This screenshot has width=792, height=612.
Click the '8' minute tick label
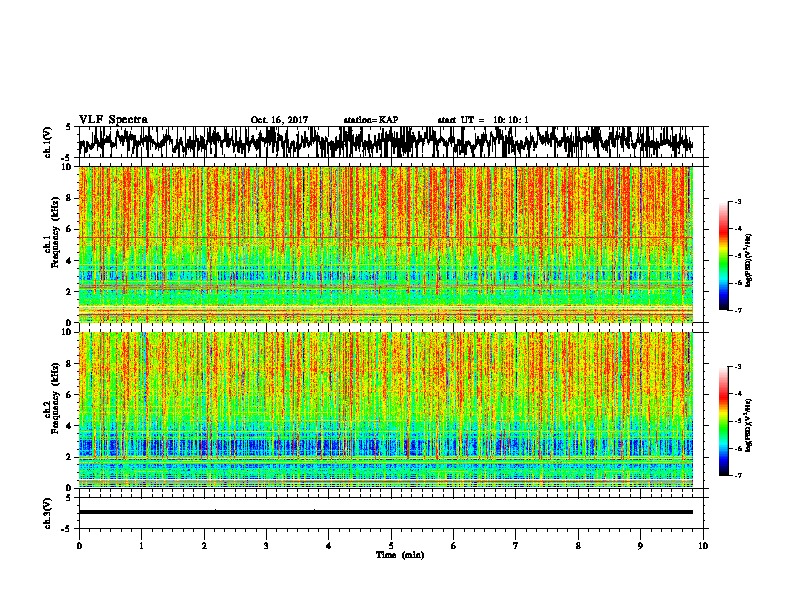tap(578, 546)
